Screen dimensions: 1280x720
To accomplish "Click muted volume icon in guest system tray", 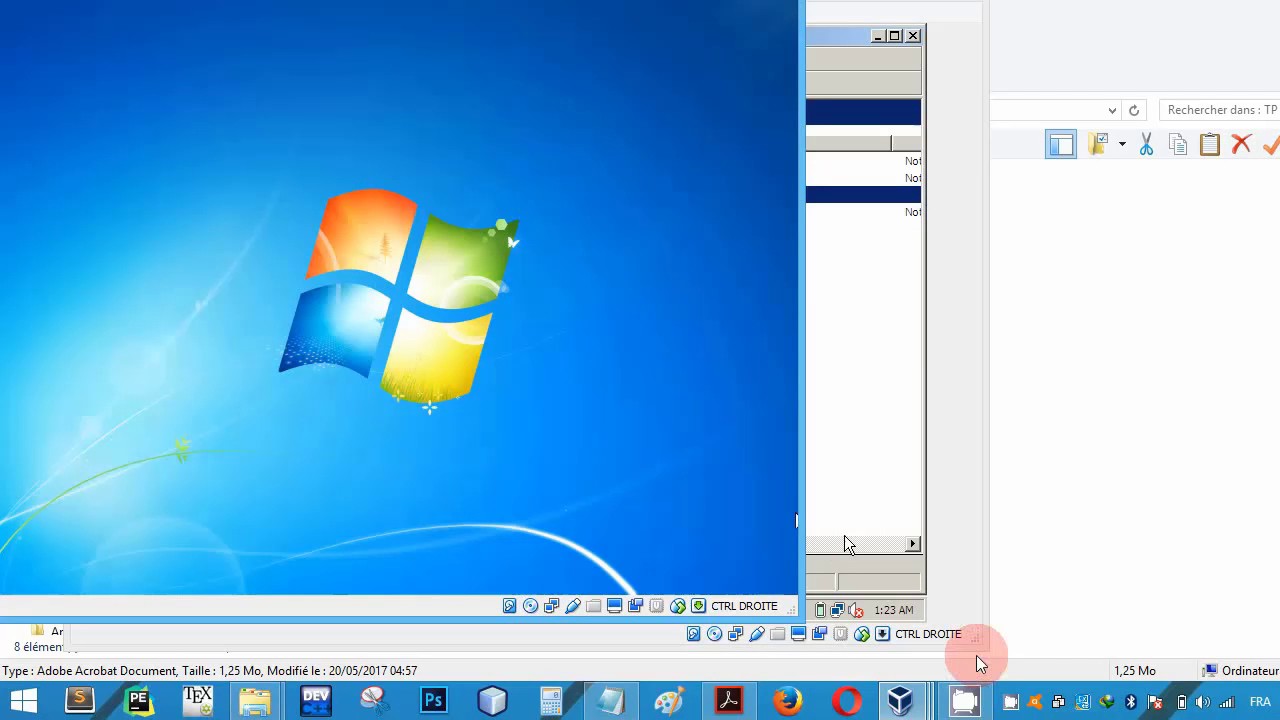I will pos(855,610).
